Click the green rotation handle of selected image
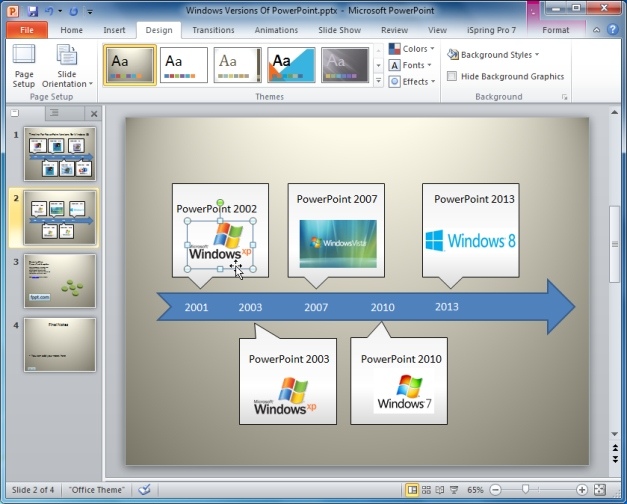The width and height of the screenshot is (627, 504). point(220,203)
